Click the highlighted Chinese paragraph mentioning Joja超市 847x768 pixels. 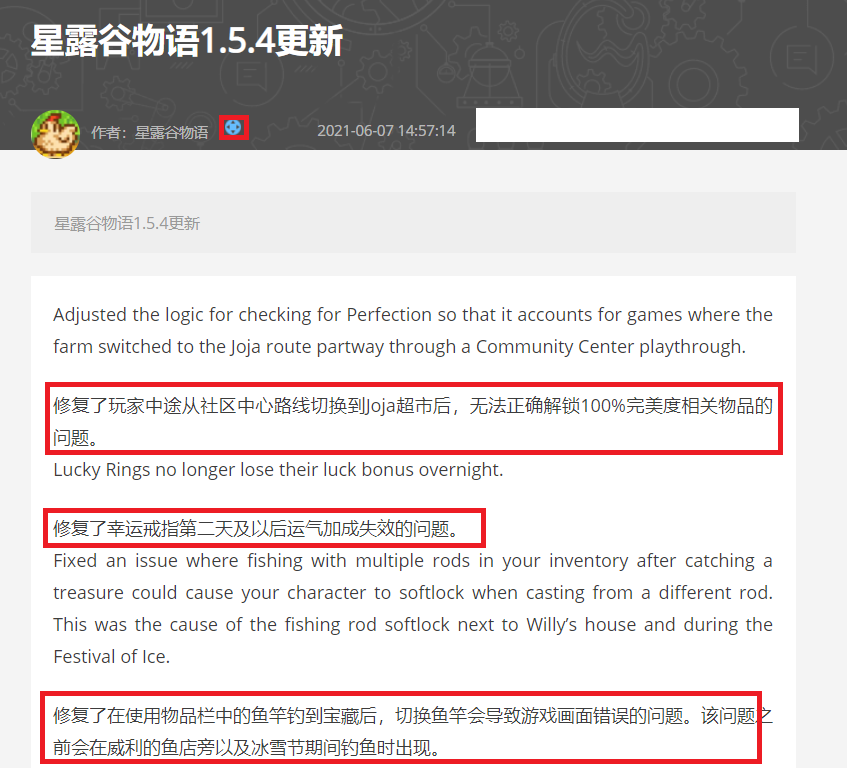413,421
